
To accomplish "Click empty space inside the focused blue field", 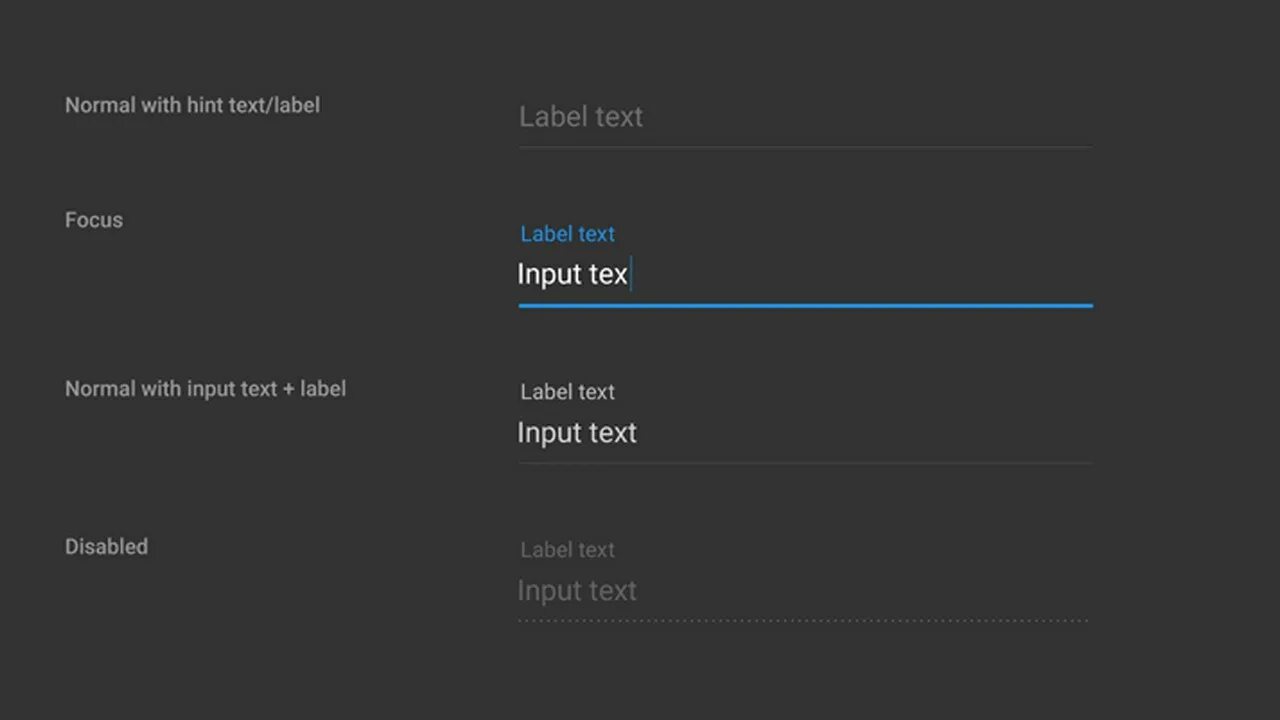I will tap(862, 274).
